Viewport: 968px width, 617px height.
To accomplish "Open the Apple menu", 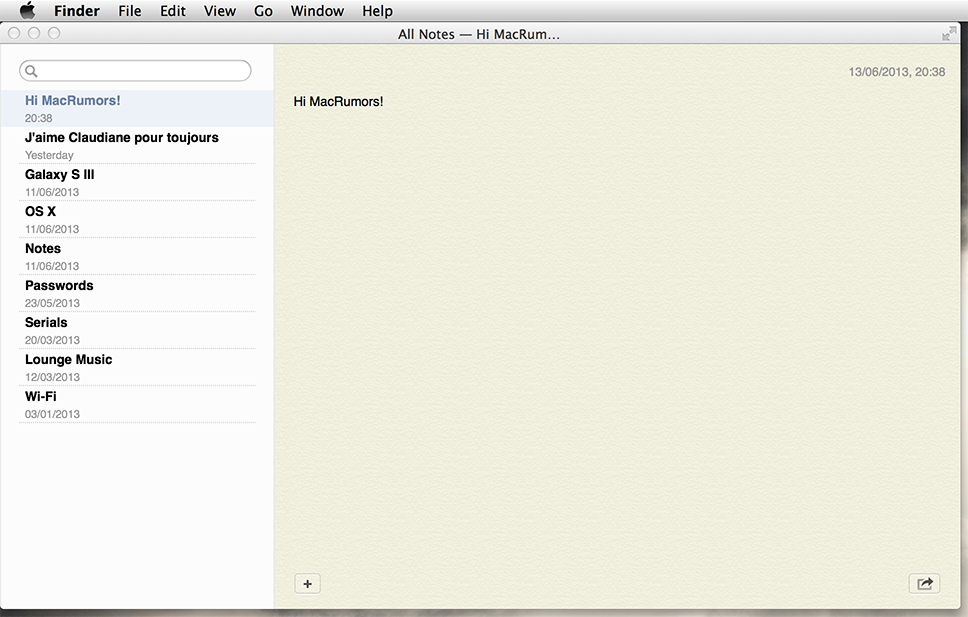I will [x=28, y=10].
